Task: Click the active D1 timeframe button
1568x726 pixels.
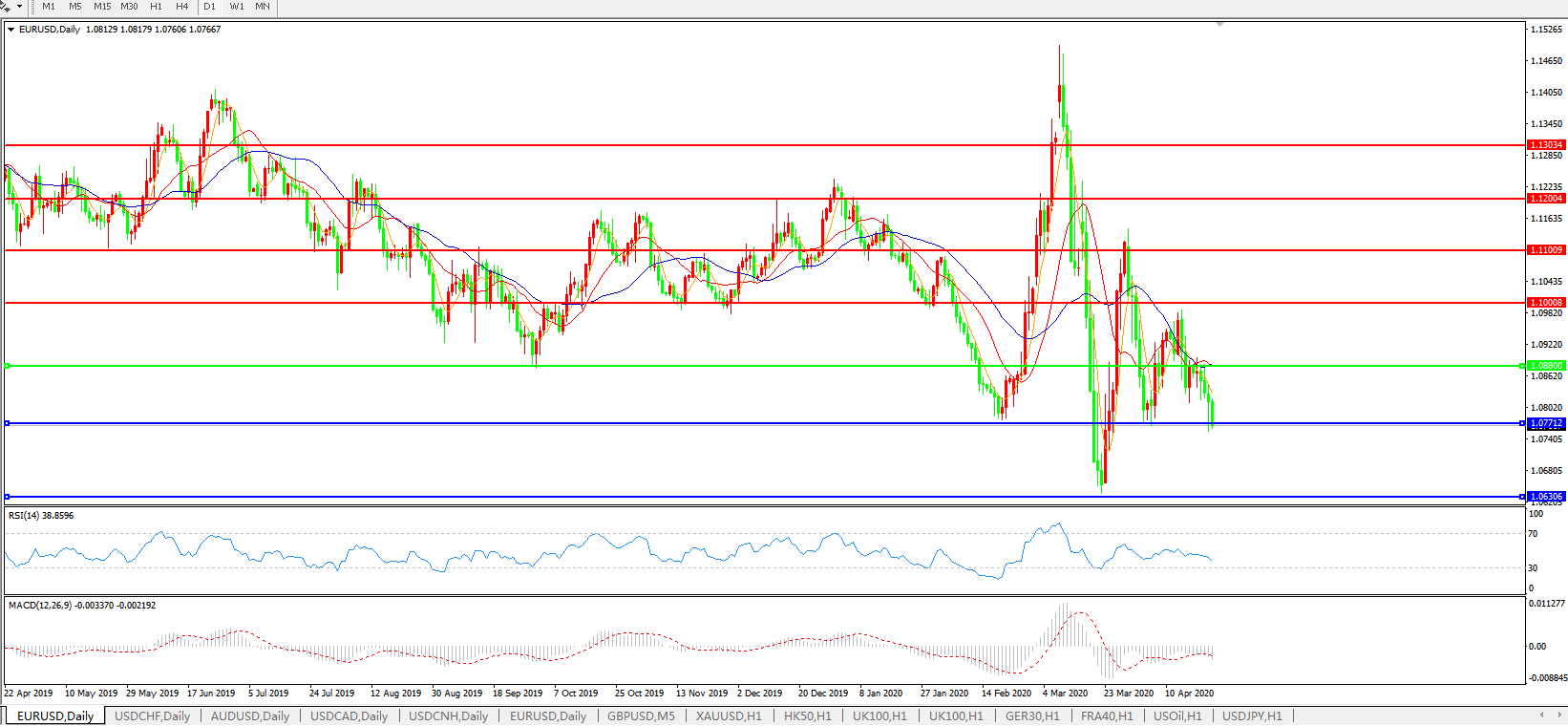Action: pos(209,7)
